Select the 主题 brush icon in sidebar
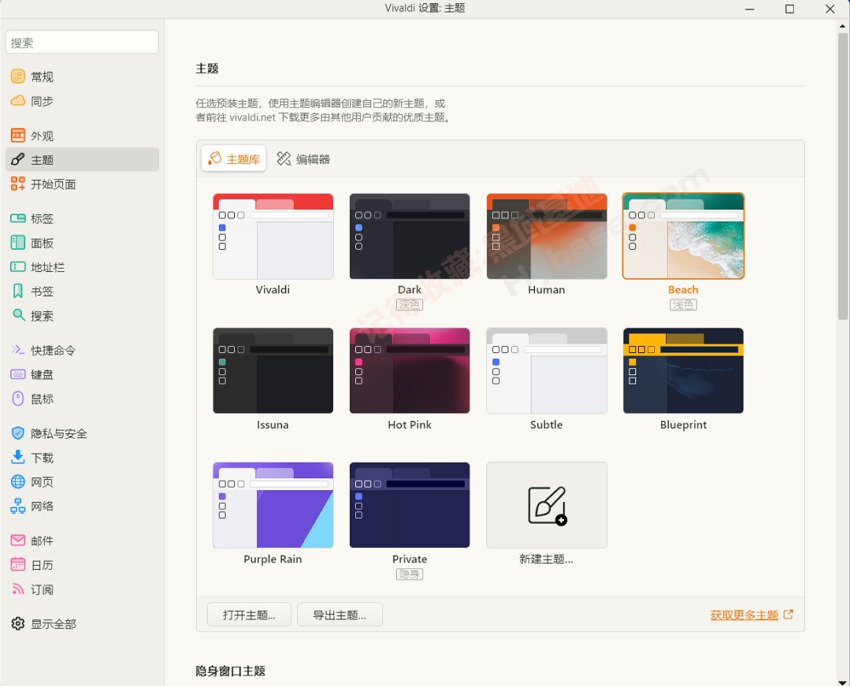This screenshot has height=686, width=850. click(18, 159)
